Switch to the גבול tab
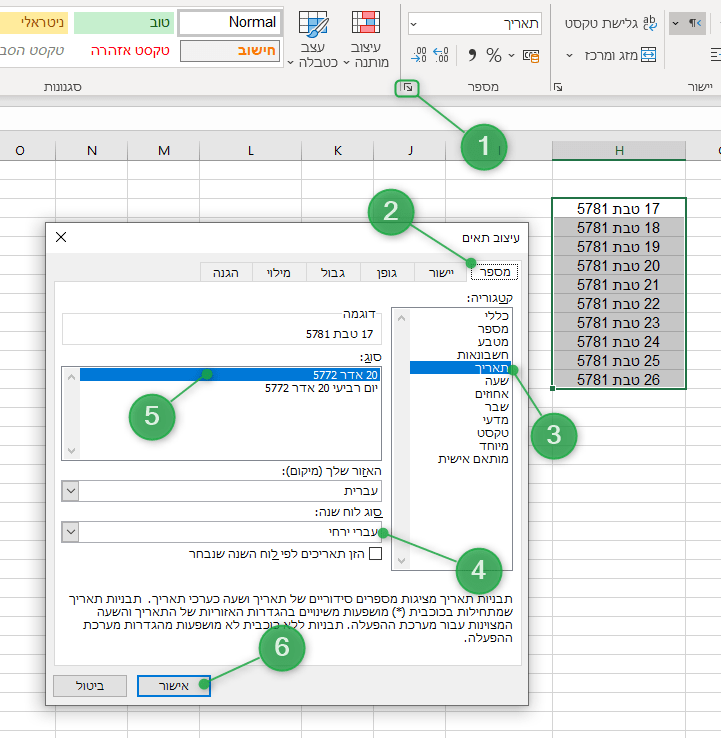The width and height of the screenshot is (721, 738). (333, 273)
